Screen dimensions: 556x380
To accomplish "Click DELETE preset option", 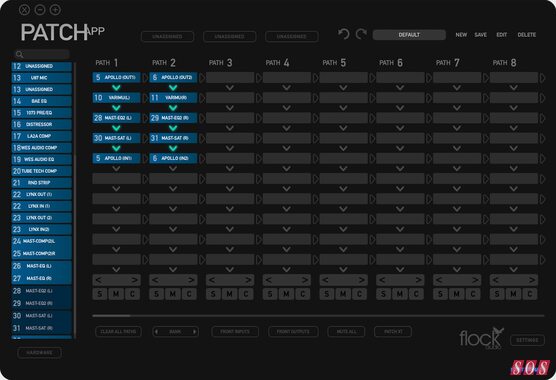I will pos(527,35).
